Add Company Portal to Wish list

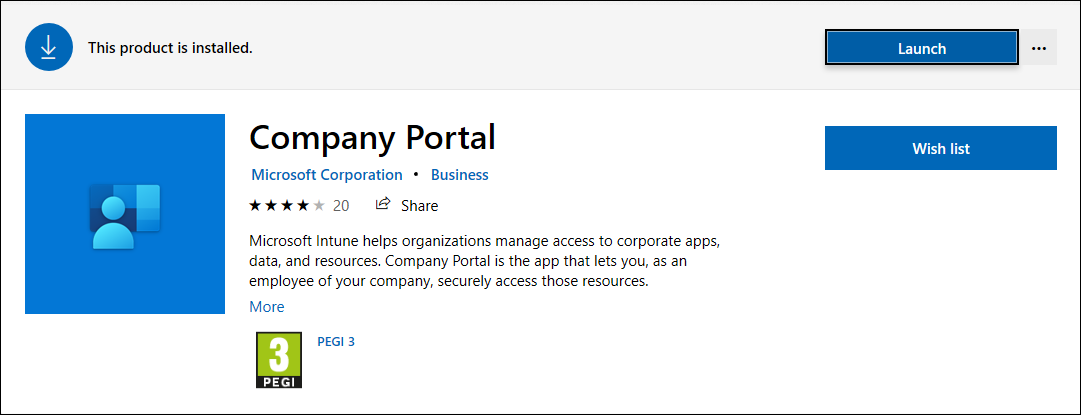point(940,148)
